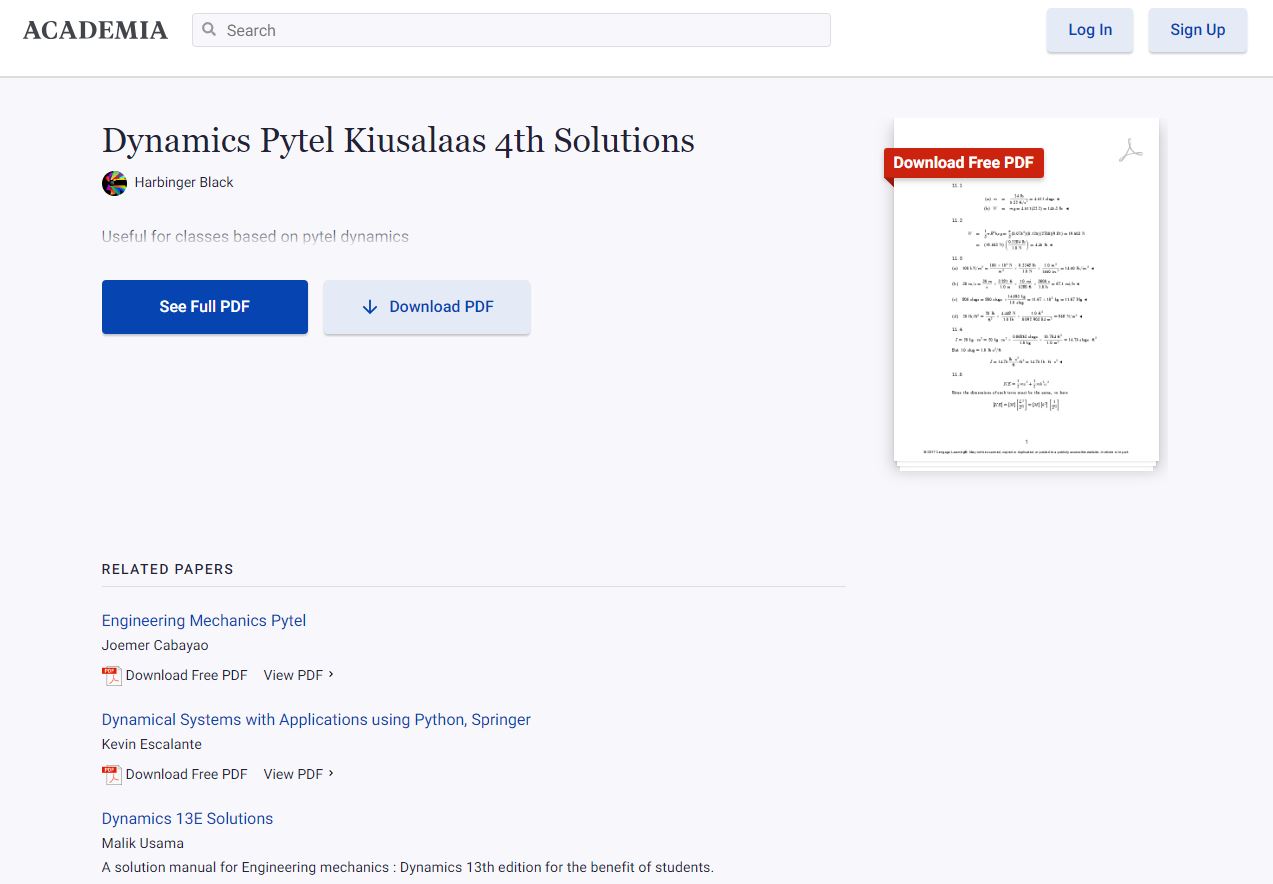Click the Download PDF button
Viewport: 1273px width, 884px height.
pos(427,307)
